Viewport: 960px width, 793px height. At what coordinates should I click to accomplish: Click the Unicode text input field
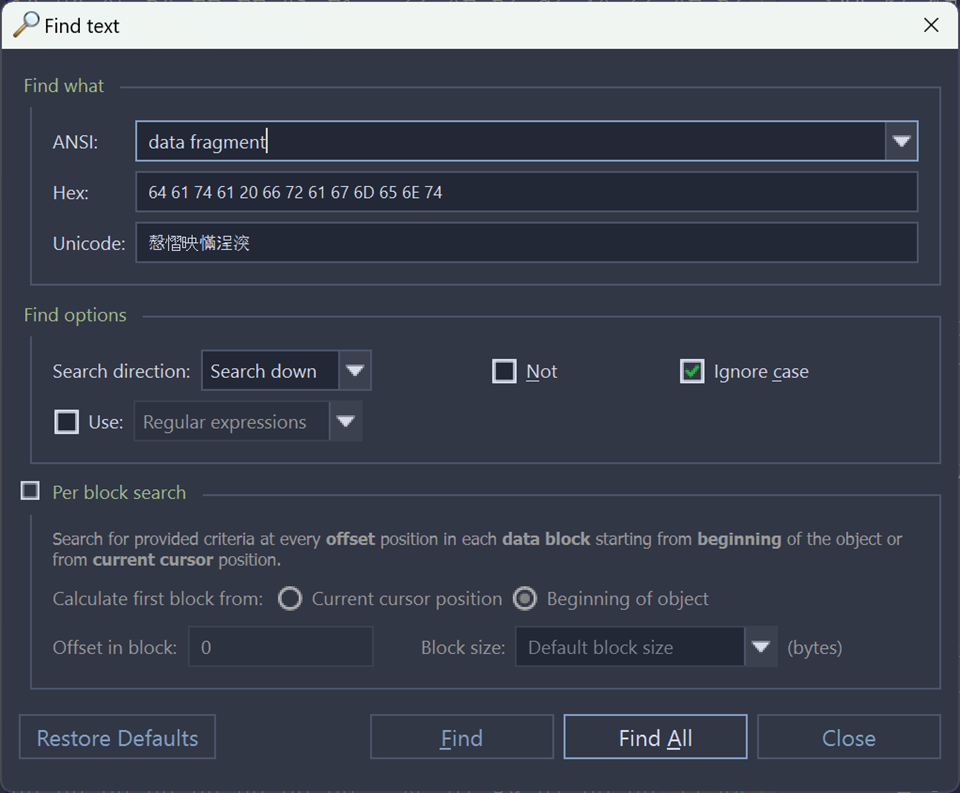coord(526,243)
